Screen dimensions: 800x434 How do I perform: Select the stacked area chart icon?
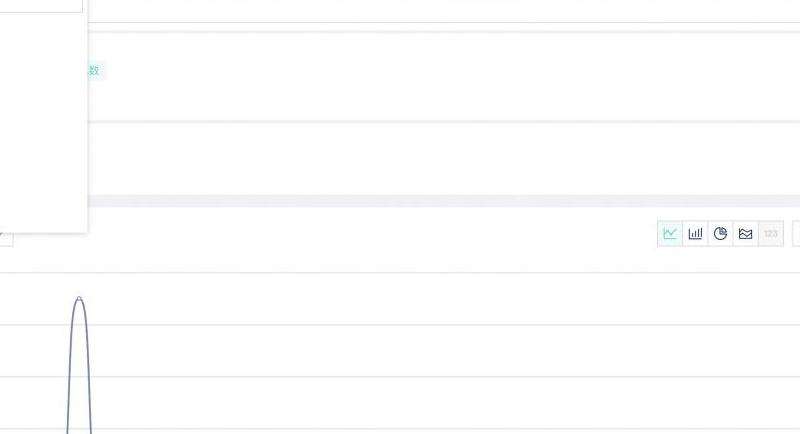745,234
